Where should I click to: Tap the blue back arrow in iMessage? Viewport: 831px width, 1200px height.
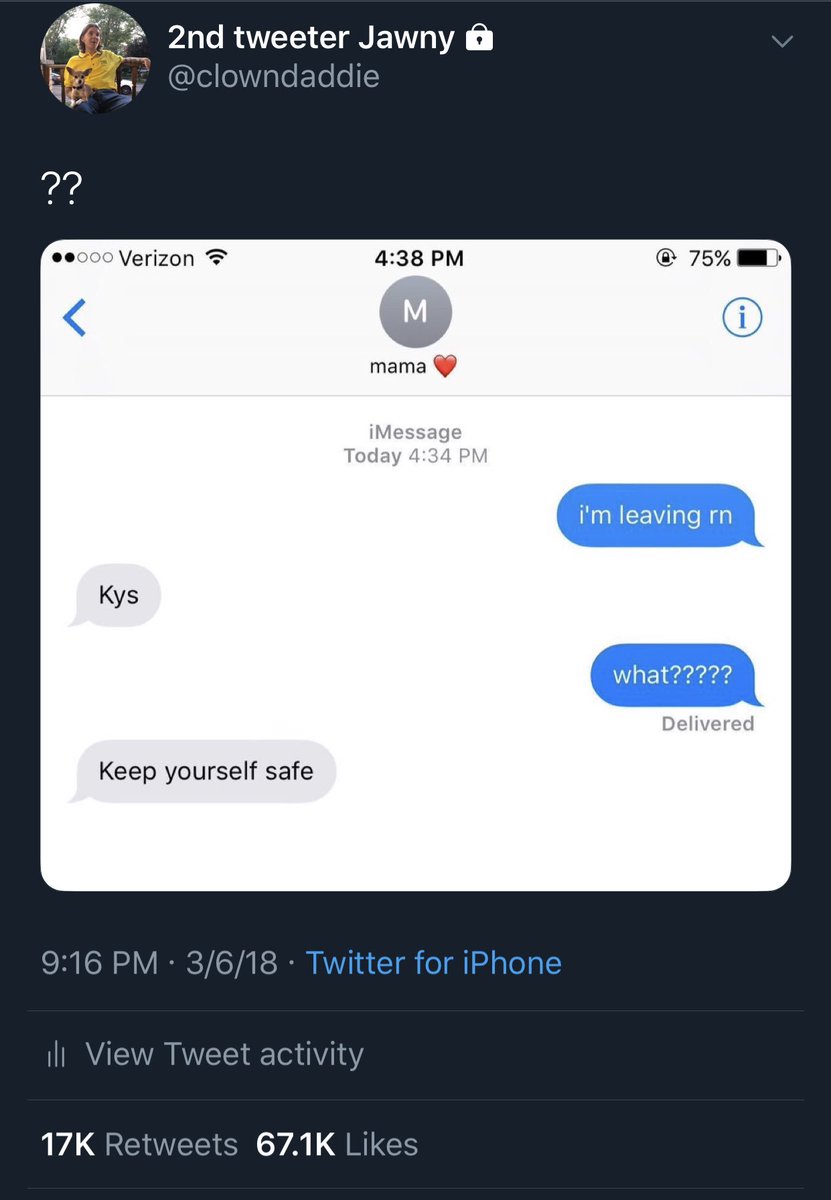74,318
